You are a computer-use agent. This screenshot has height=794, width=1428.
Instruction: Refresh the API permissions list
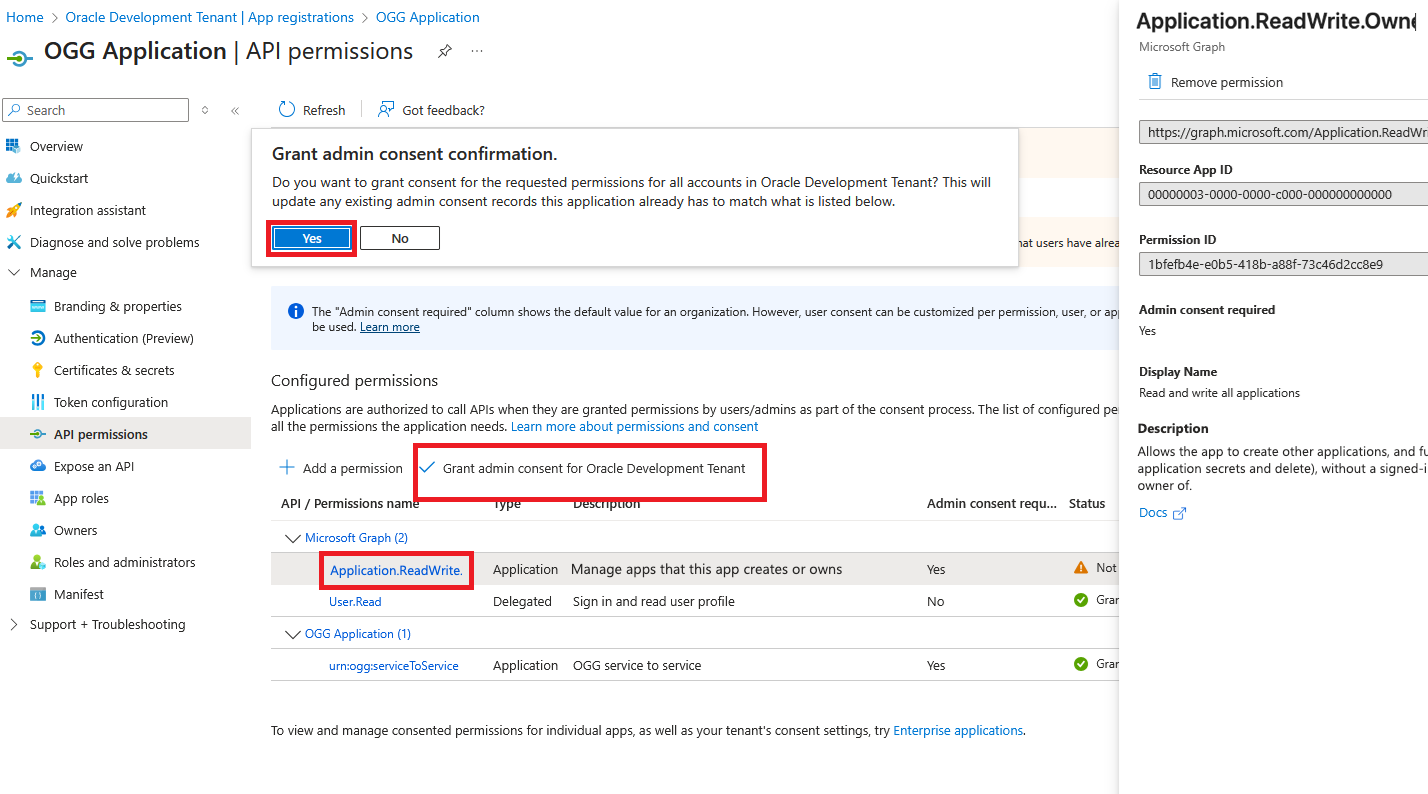click(x=311, y=110)
